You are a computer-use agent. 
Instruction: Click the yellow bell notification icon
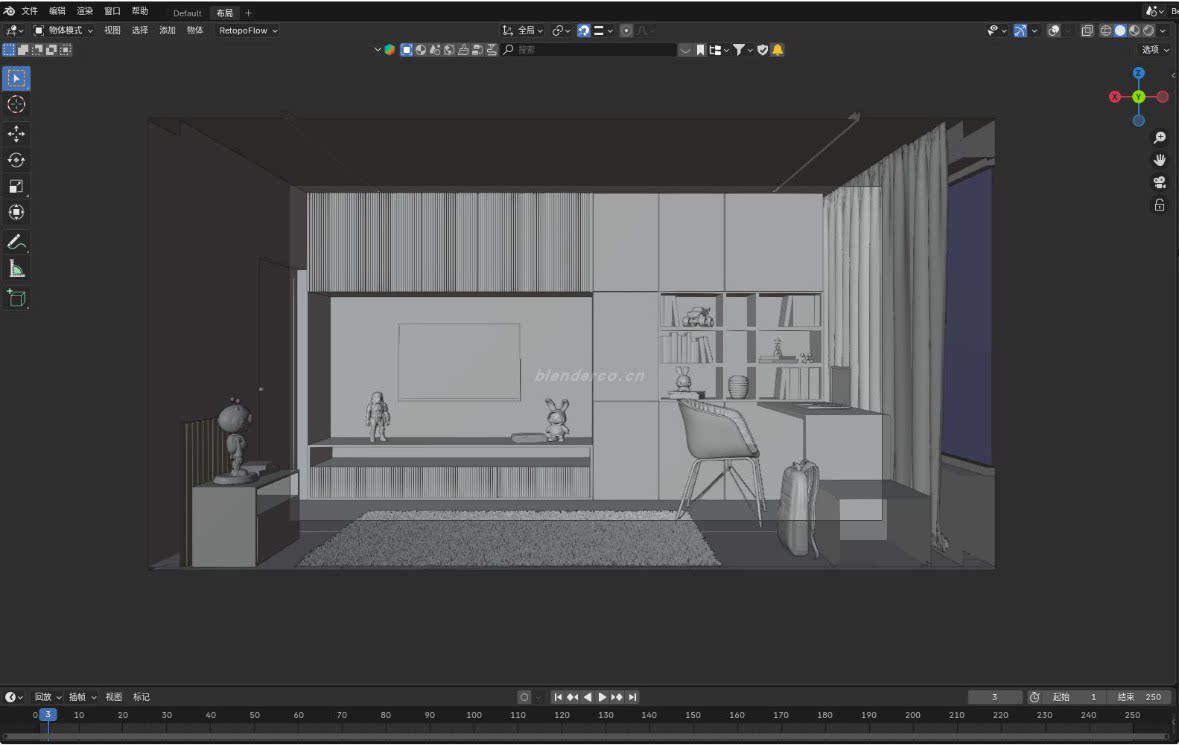pyautogui.click(x=777, y=50)
